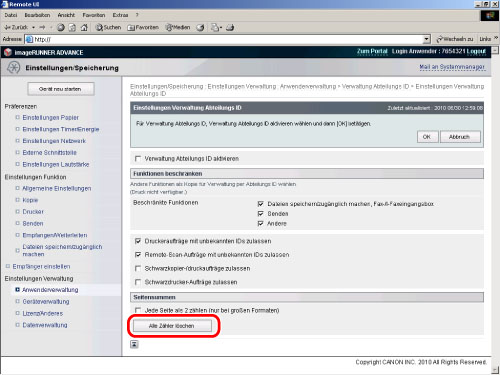Uncheck the Senden restricted function checkbox
The image size is (500, 375).
261,214
